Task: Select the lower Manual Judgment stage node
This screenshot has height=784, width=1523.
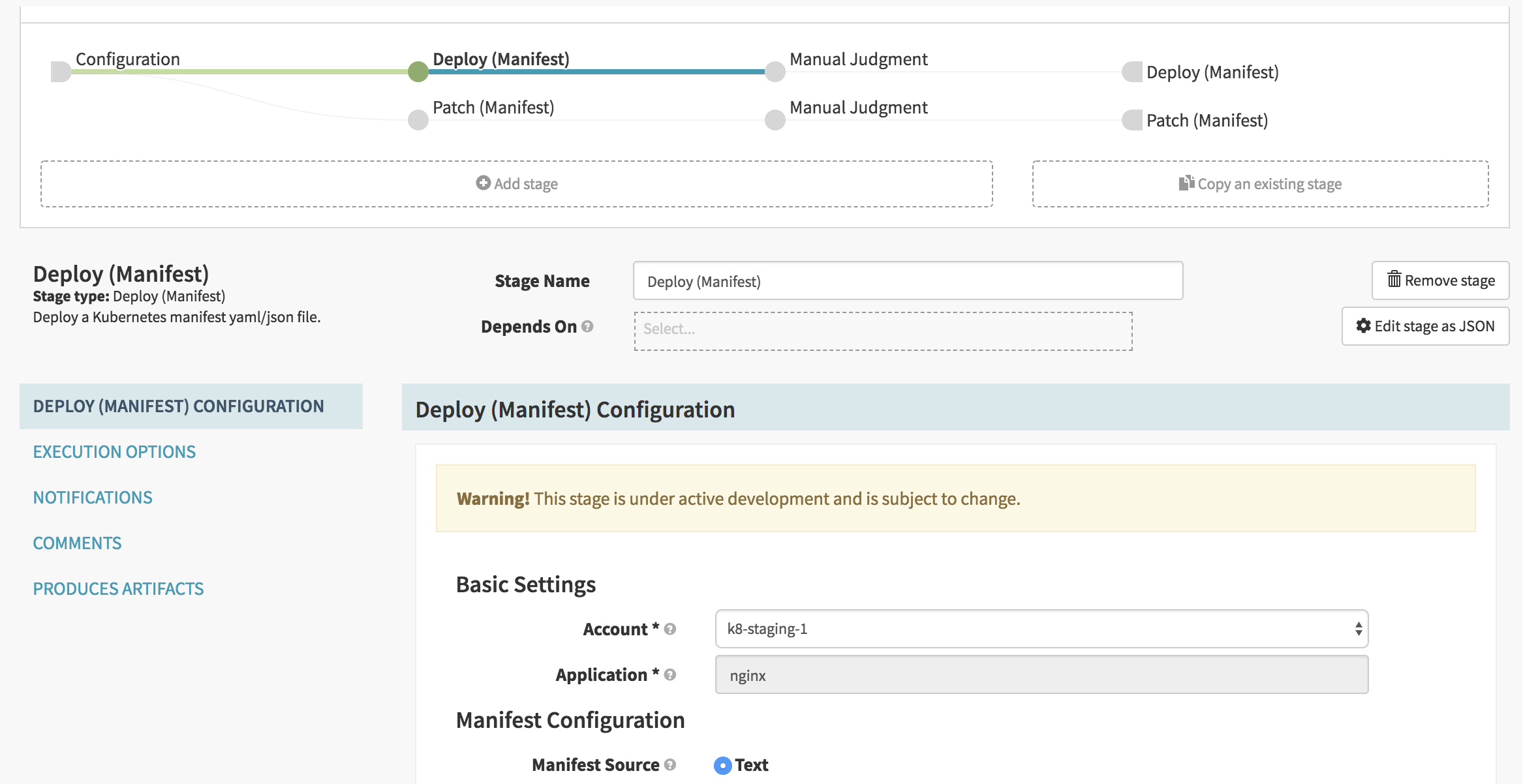Action: click(x=775, y=120)
